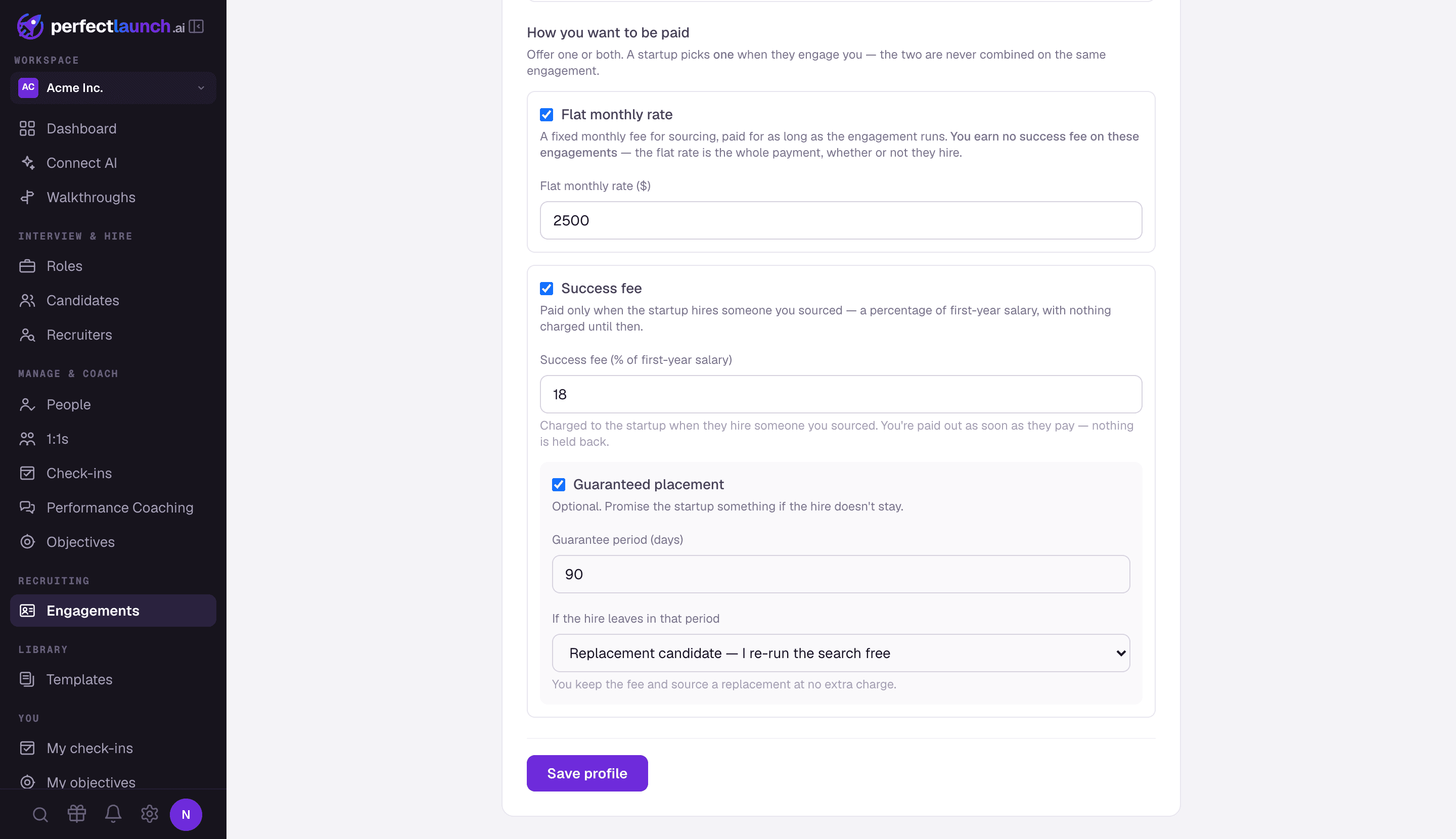This screenshot has width=1456, height=839.
Task: Click the People icon in sidebar
Action: point(27,404)
